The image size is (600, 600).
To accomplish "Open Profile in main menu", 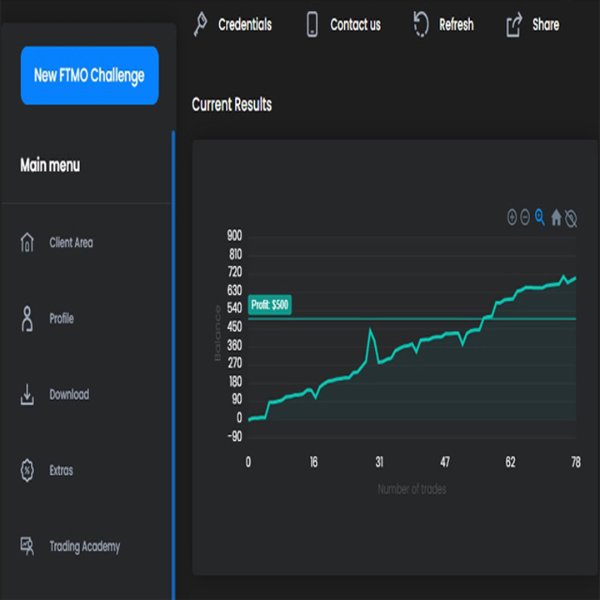I will tap(61, 318).
